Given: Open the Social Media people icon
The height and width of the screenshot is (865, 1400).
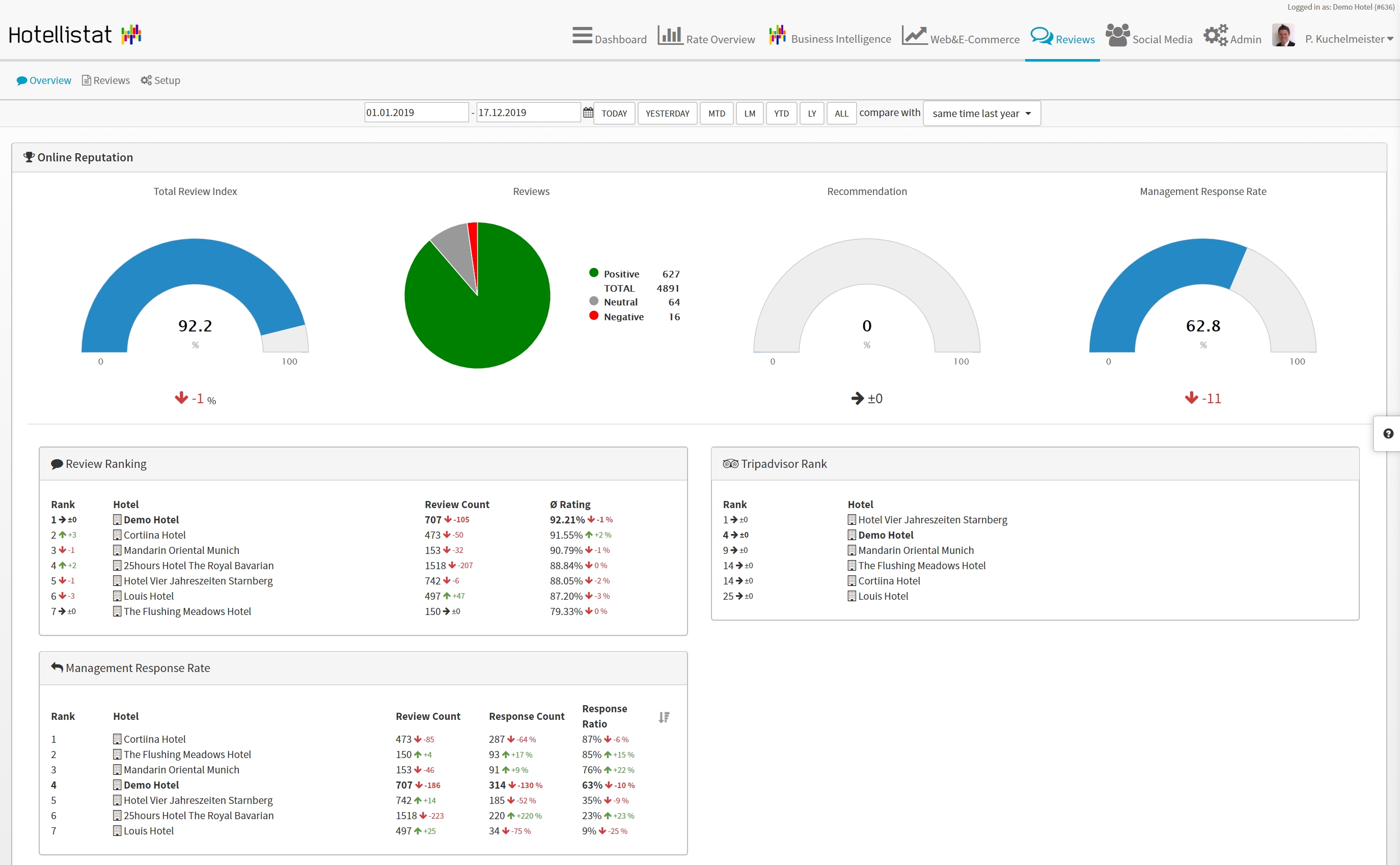Looking at the screenshot, I should 1117,36.
